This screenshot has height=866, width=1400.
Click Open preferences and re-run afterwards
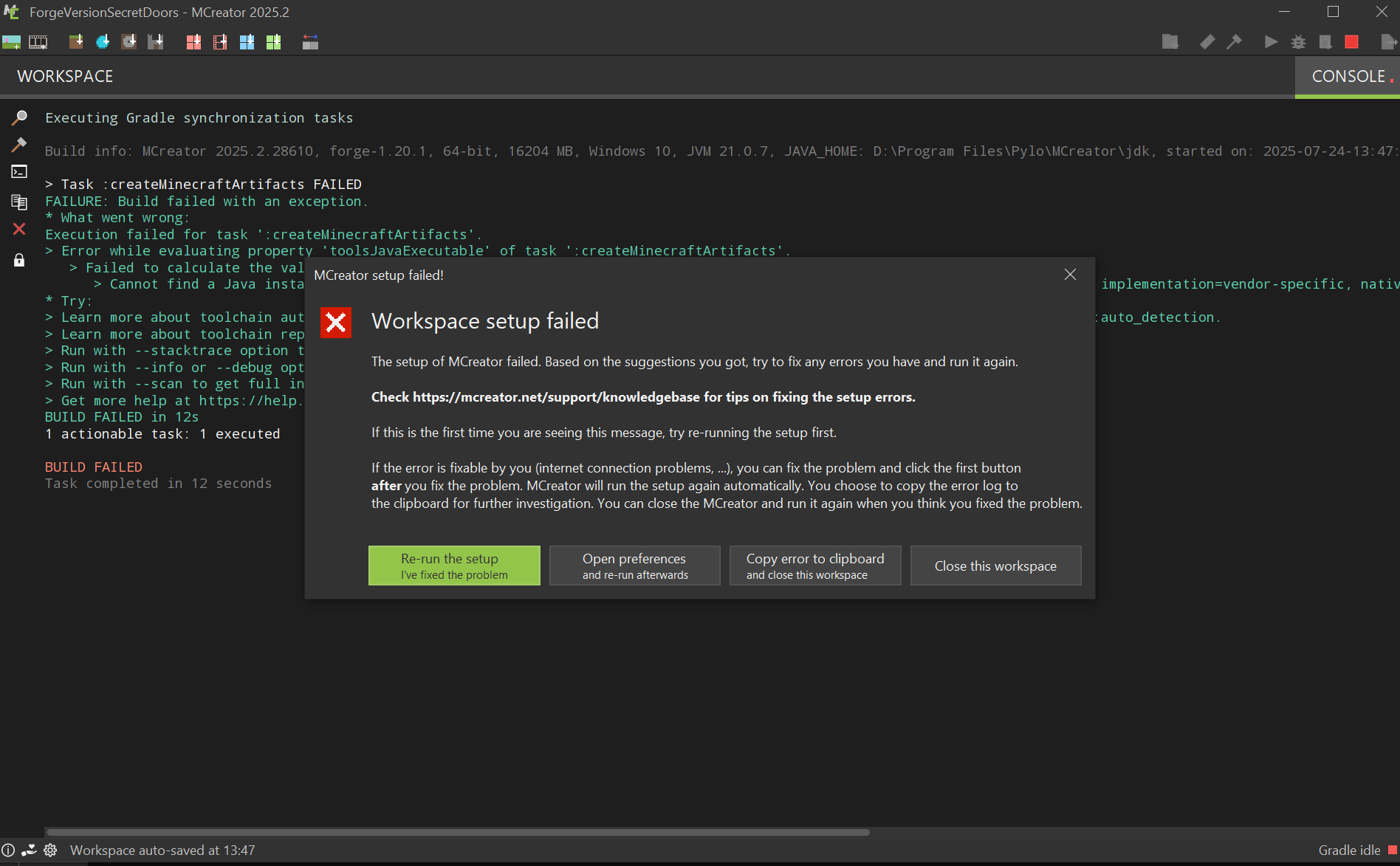[634, 566]
